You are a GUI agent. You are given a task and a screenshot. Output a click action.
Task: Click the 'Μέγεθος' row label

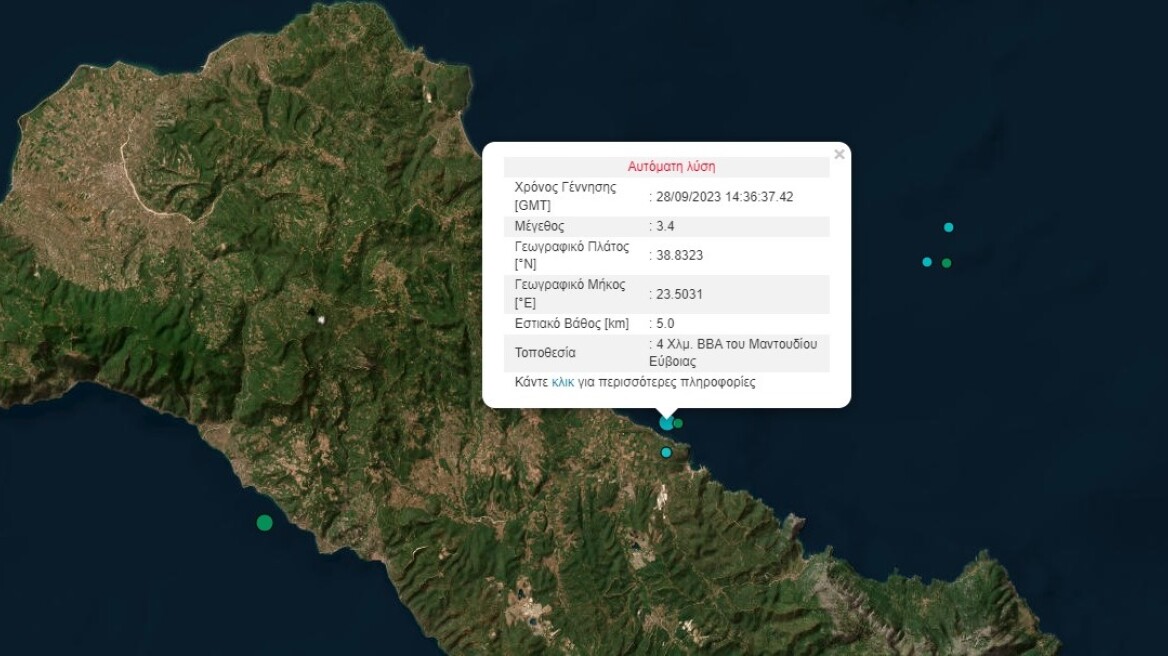tap(540, 227)
